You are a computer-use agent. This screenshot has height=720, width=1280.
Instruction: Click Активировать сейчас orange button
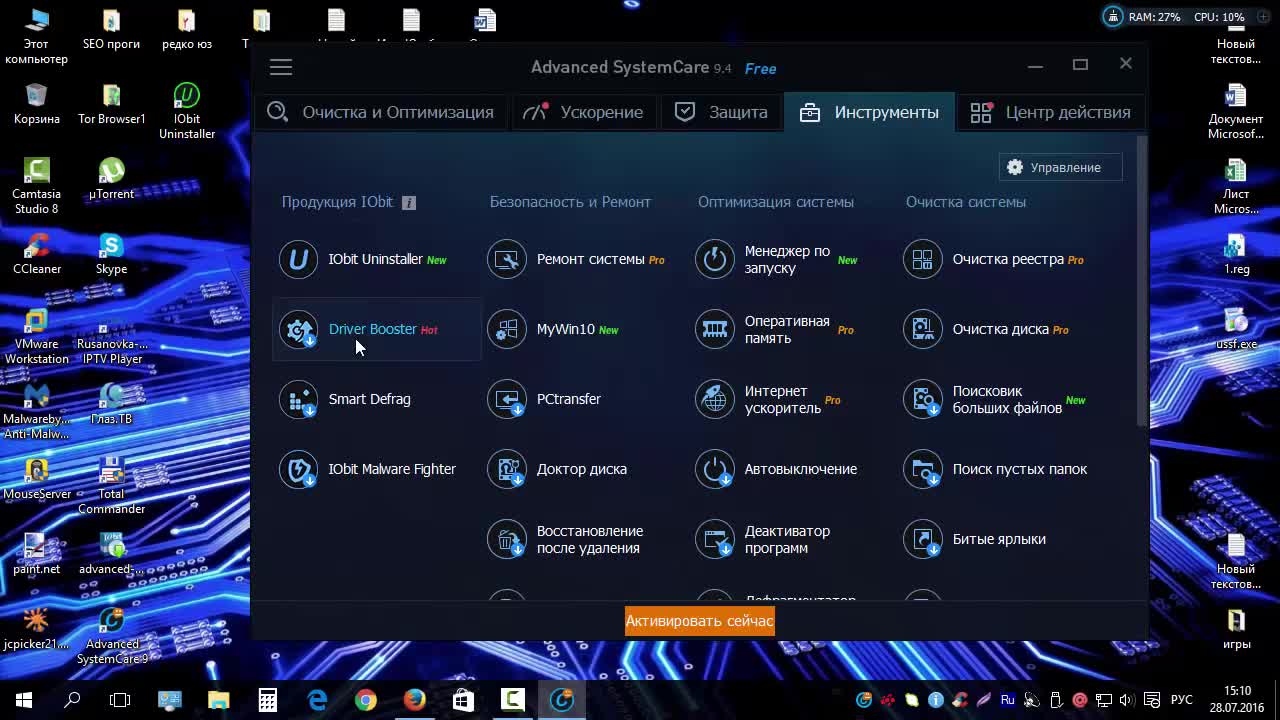click(x=700, y=621)
